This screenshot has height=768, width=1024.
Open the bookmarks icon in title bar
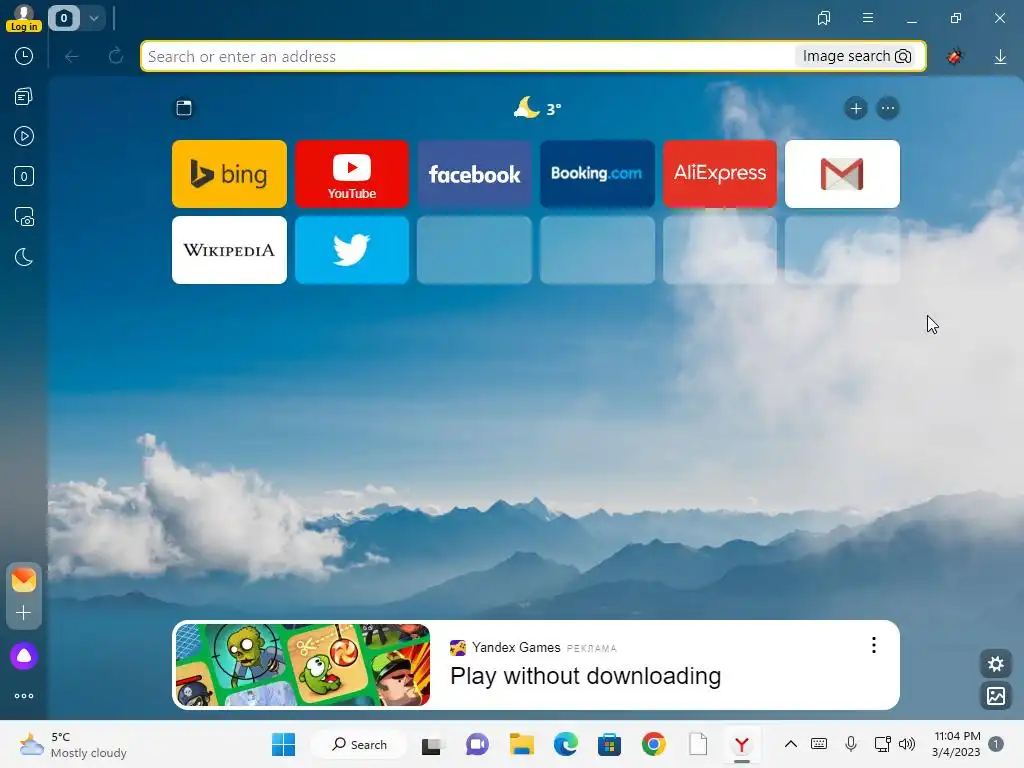click(x=824, y=18)
